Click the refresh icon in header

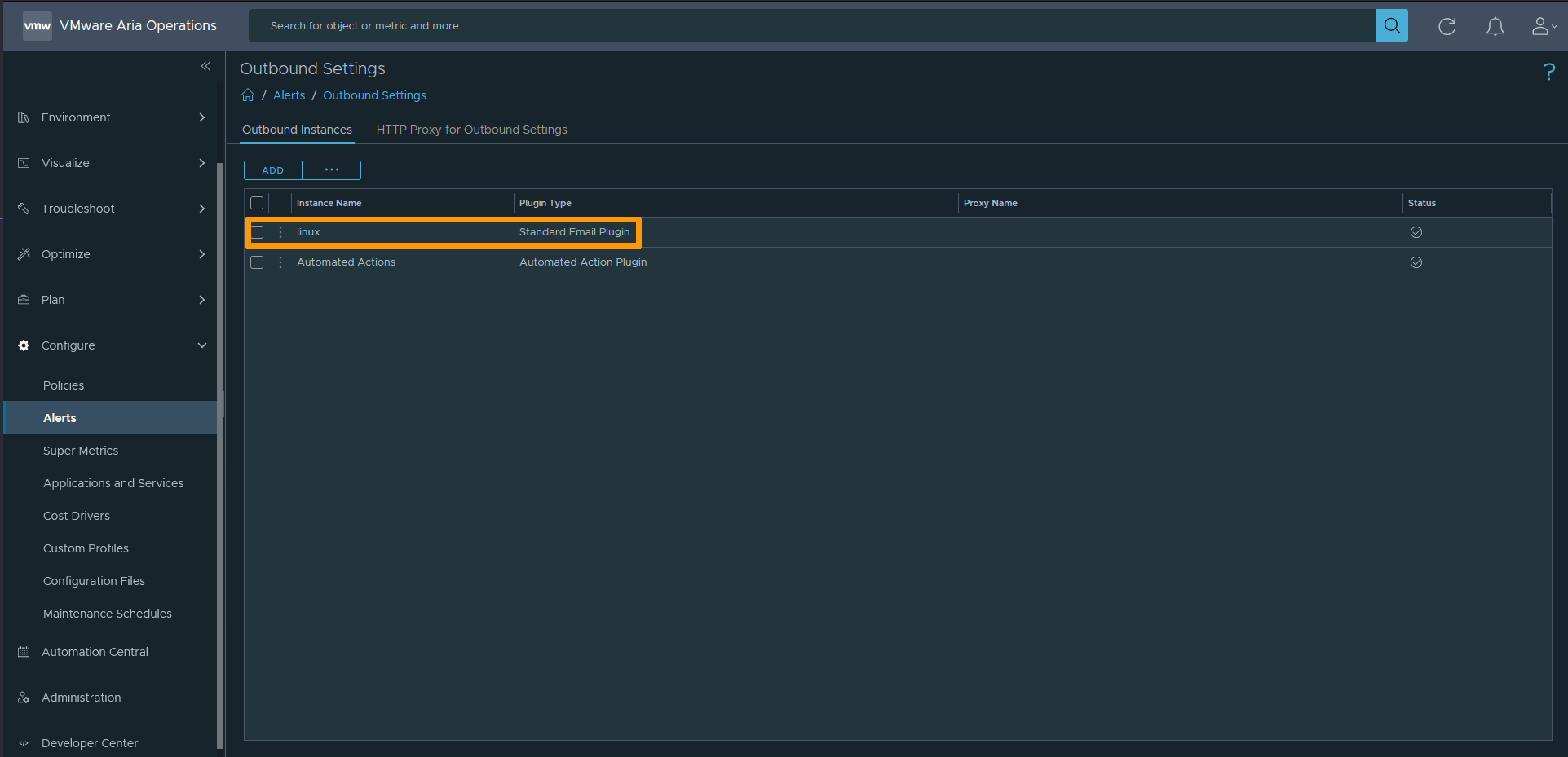point(1447,26)
